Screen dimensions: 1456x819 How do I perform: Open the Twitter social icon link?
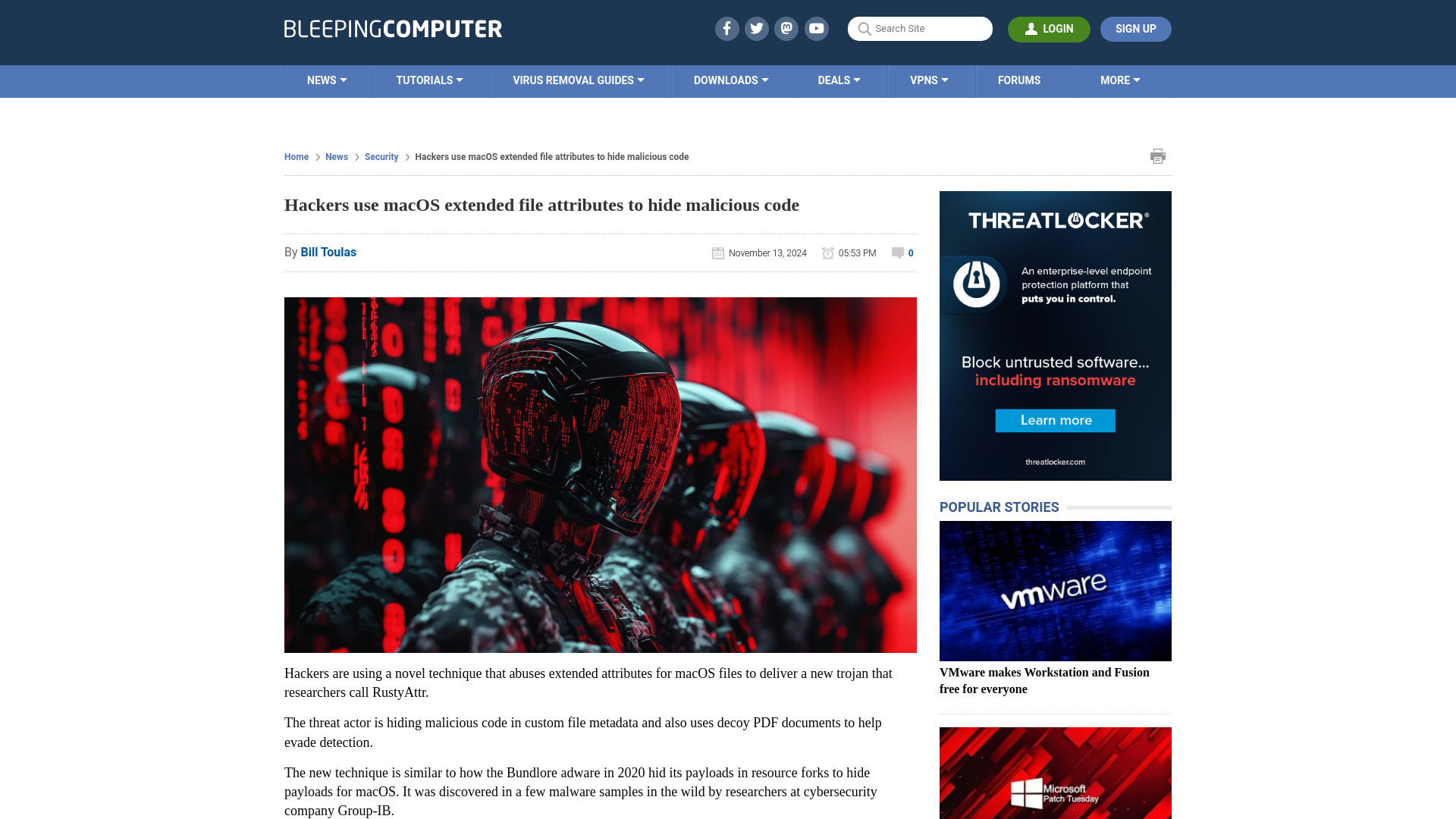point(756,28)
